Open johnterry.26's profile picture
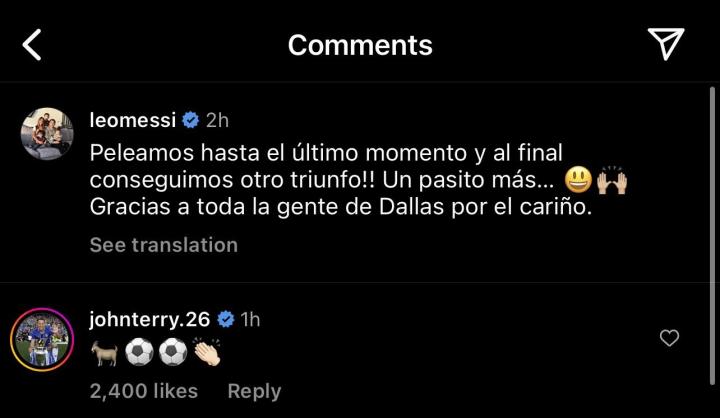 [42, 339]
